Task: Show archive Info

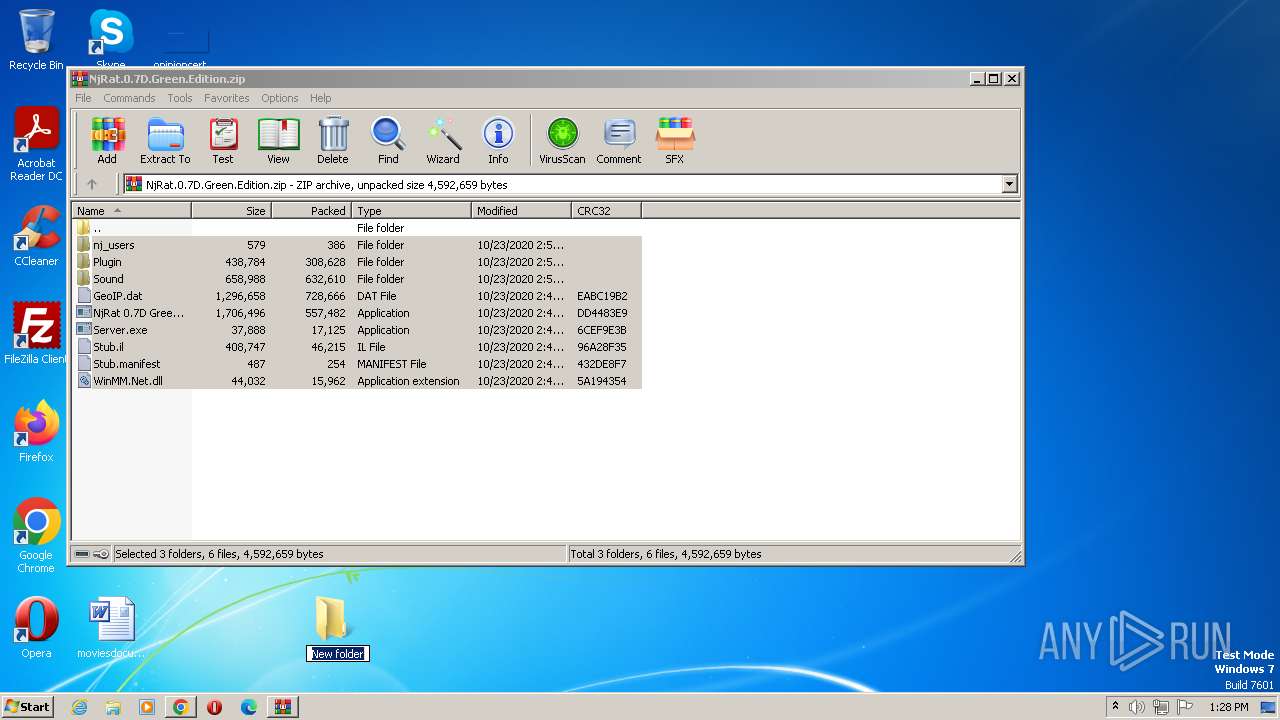Action: (x=498, y=141)
